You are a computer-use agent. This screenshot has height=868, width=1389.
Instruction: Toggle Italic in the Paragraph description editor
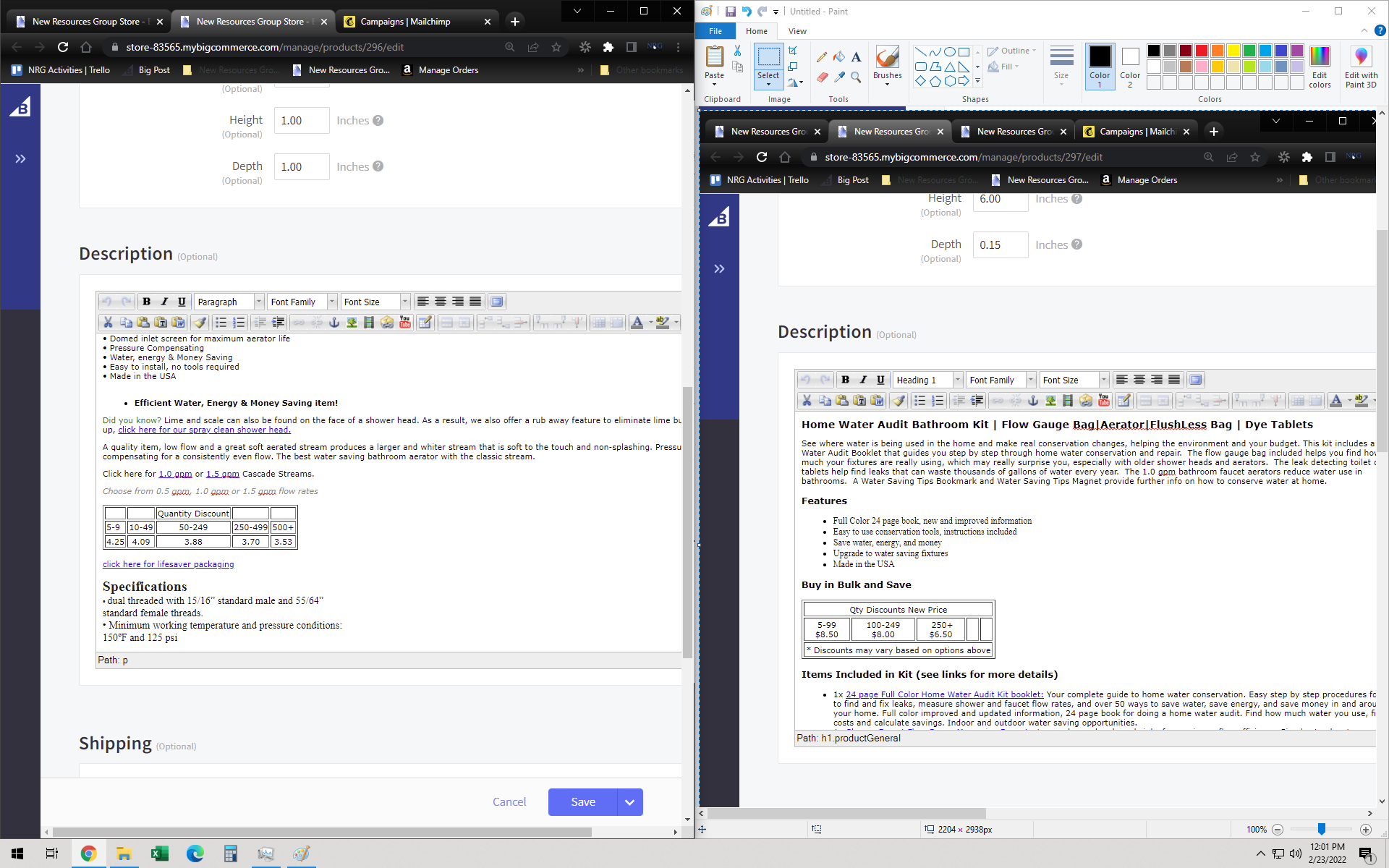coord(164,302)
